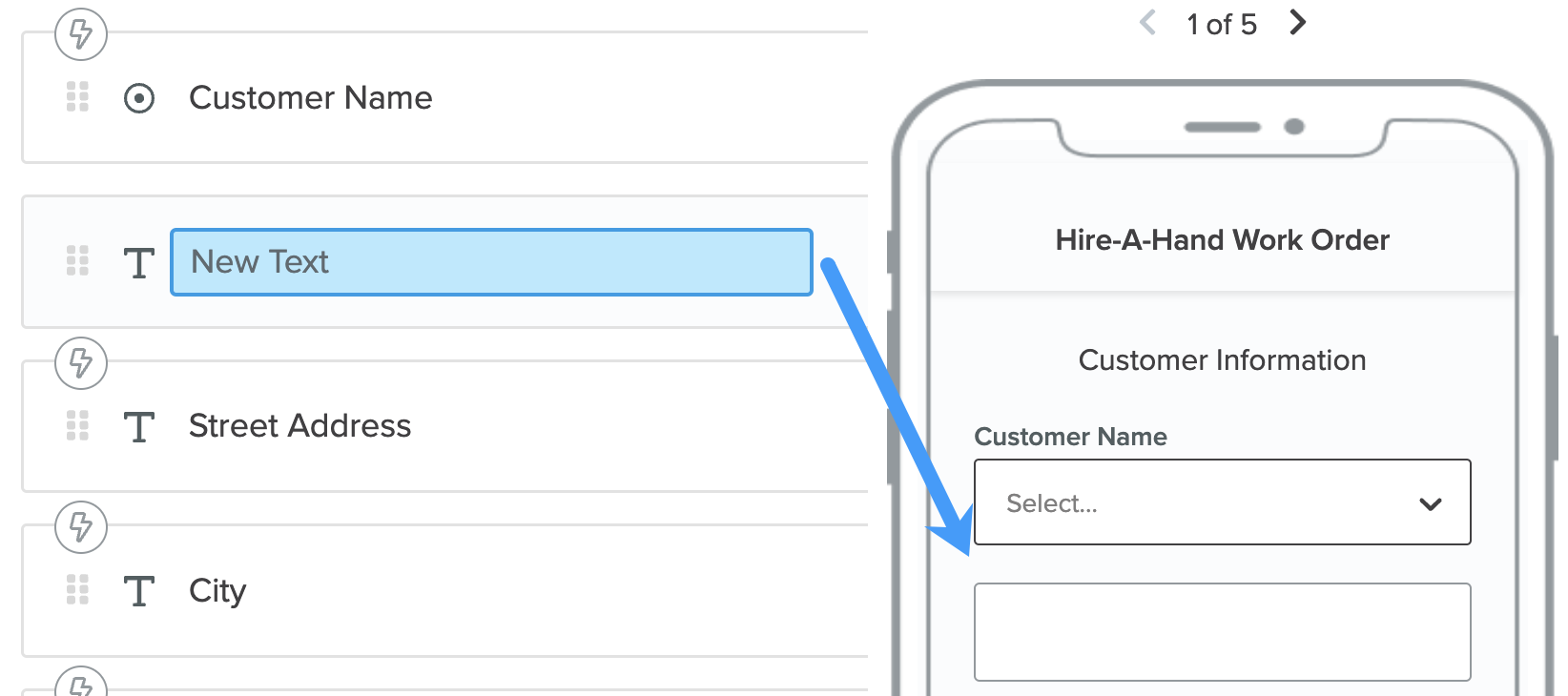Open the Customer Name Select dropdown in preview
The width and height of the screenshot is (1568, 696).
(x=1222, y=502)
